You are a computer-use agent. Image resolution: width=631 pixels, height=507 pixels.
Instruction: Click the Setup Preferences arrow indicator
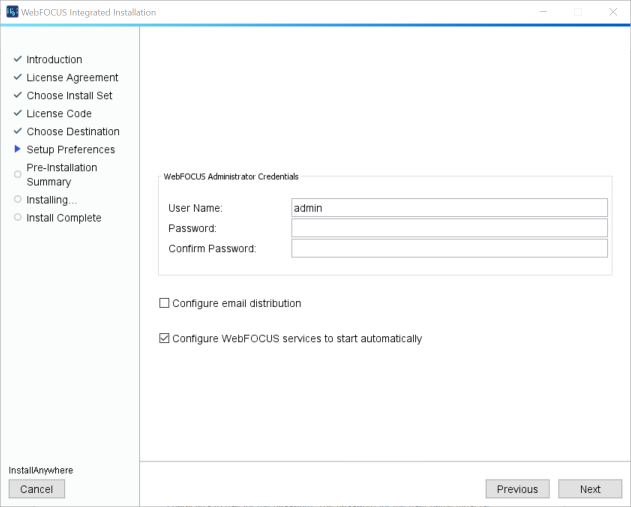pyautogui.click(x=17, y=149)
